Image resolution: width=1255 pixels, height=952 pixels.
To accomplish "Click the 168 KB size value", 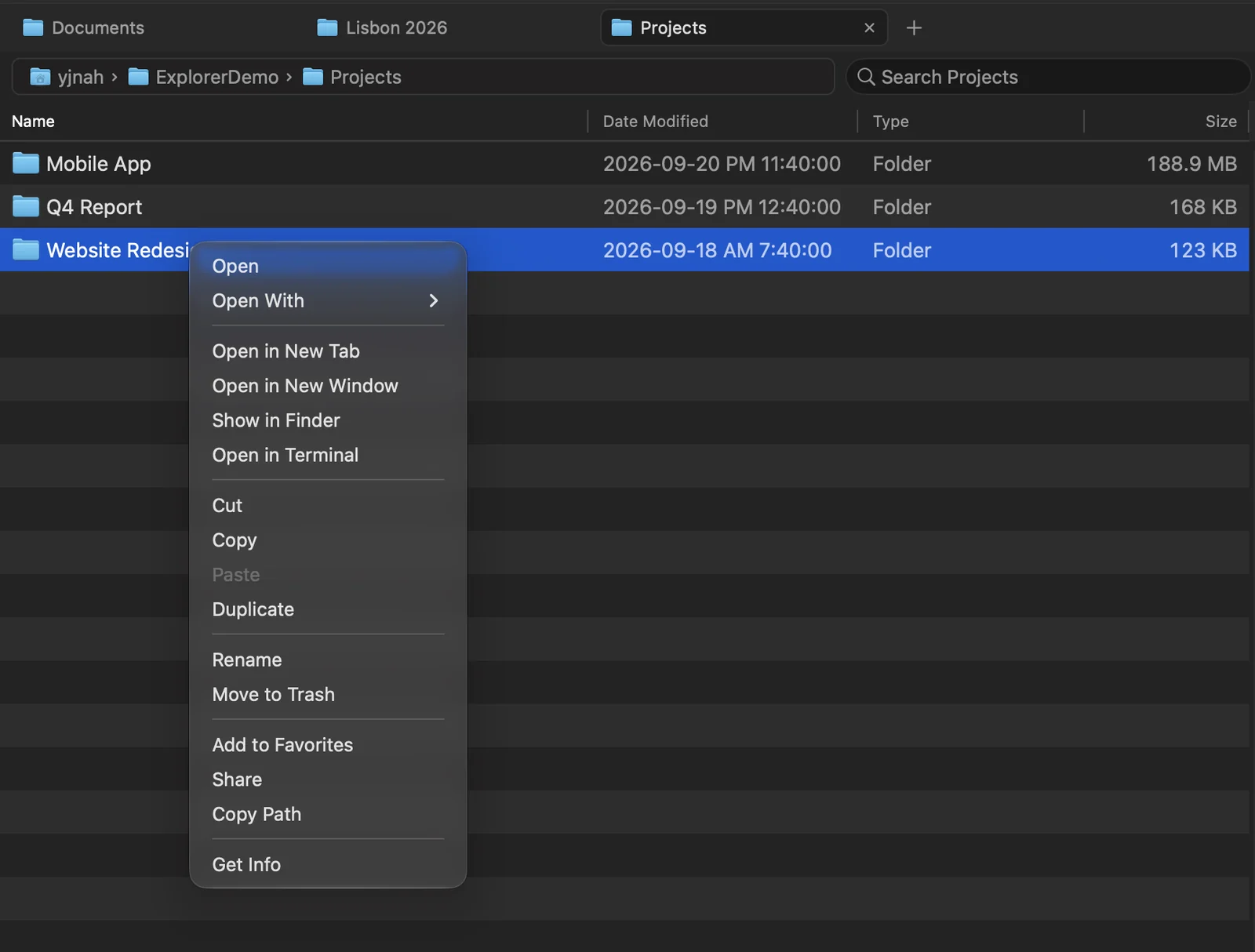I will pyautogui.click(x=1203, y=207).
